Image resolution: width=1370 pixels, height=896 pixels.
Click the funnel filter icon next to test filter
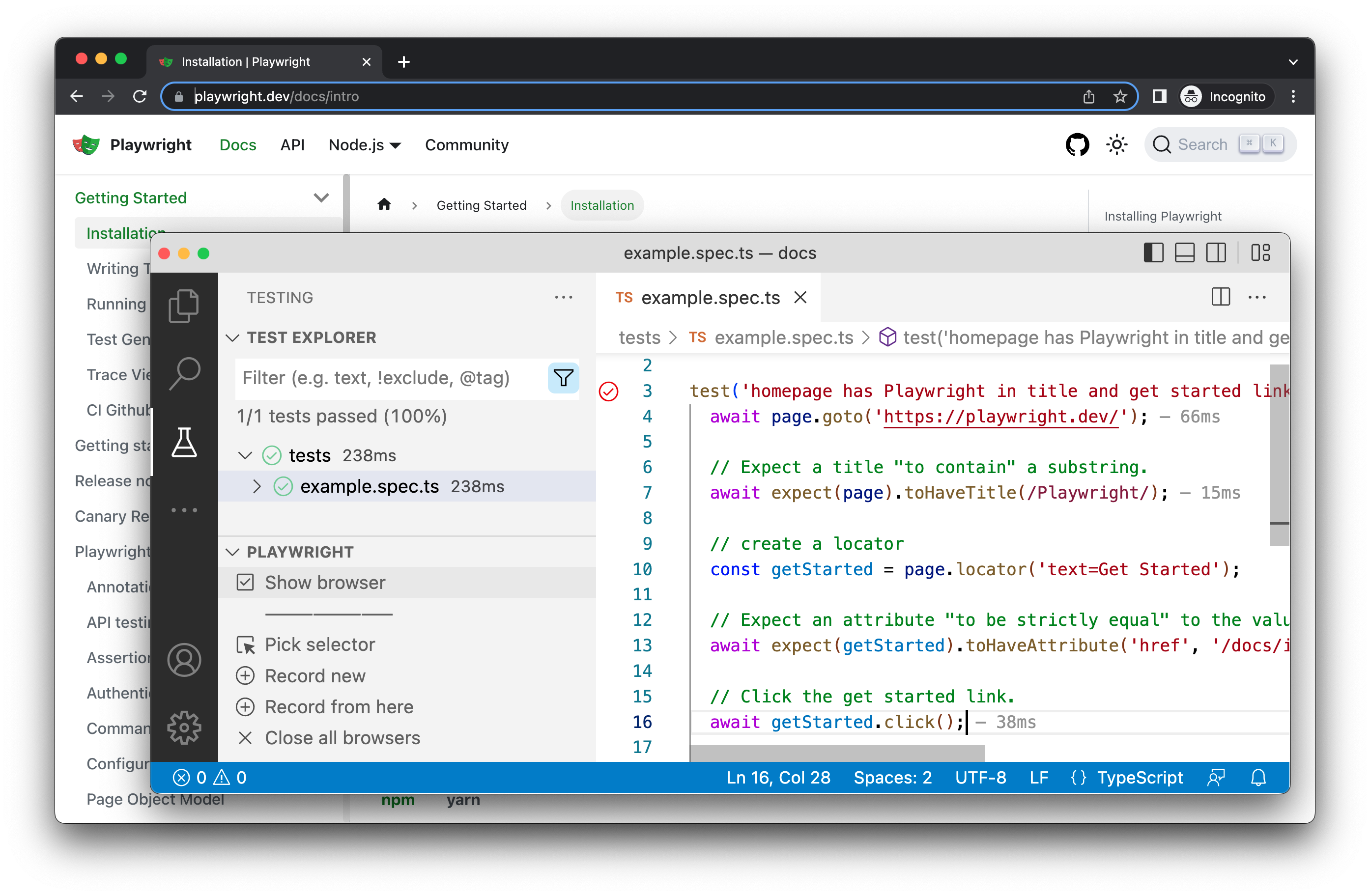[563, 378]
